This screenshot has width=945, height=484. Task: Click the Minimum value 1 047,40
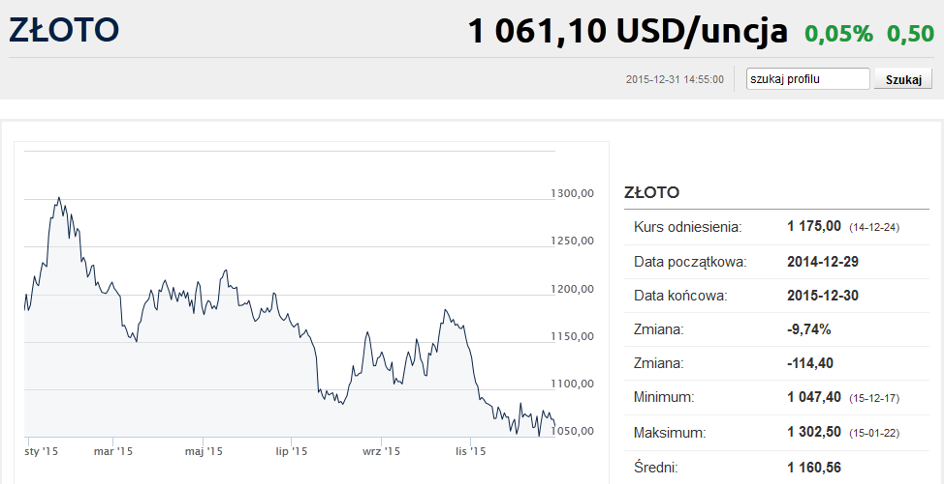[814, 397]
